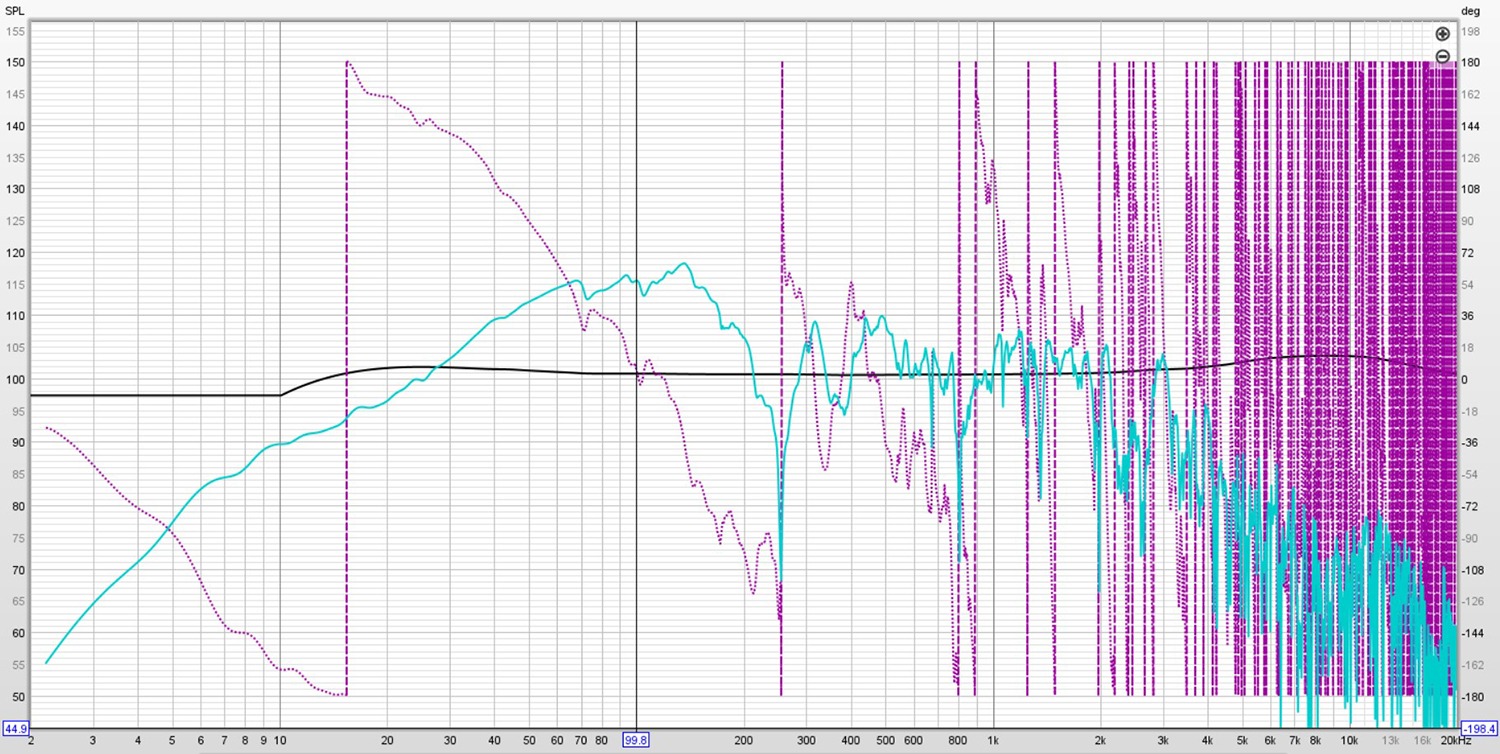This screenshot has width=1500, height=754.
Task: Click the 200 frequency axis label
Action: click(x=743, y=741)
